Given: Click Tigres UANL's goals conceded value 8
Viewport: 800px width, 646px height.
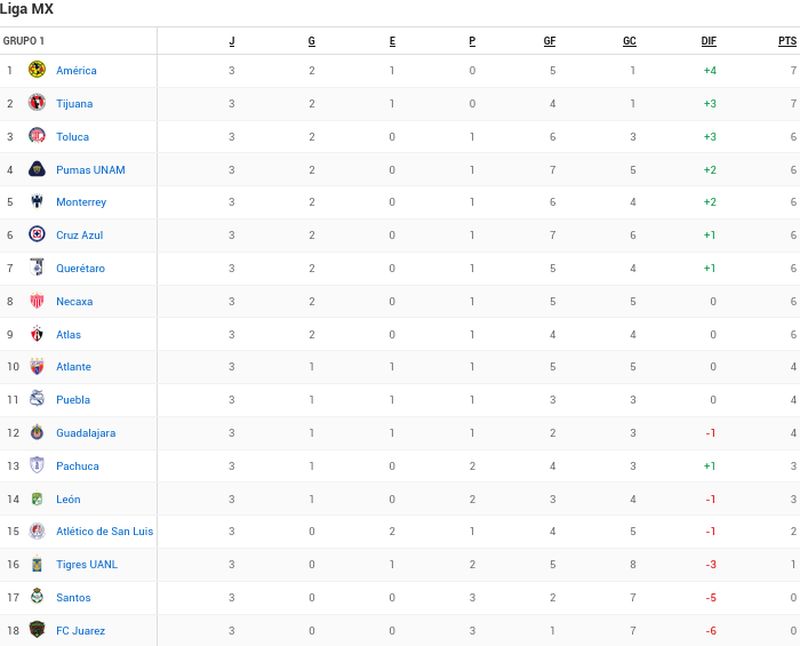Looking at the screenshot, I should 633,565.
